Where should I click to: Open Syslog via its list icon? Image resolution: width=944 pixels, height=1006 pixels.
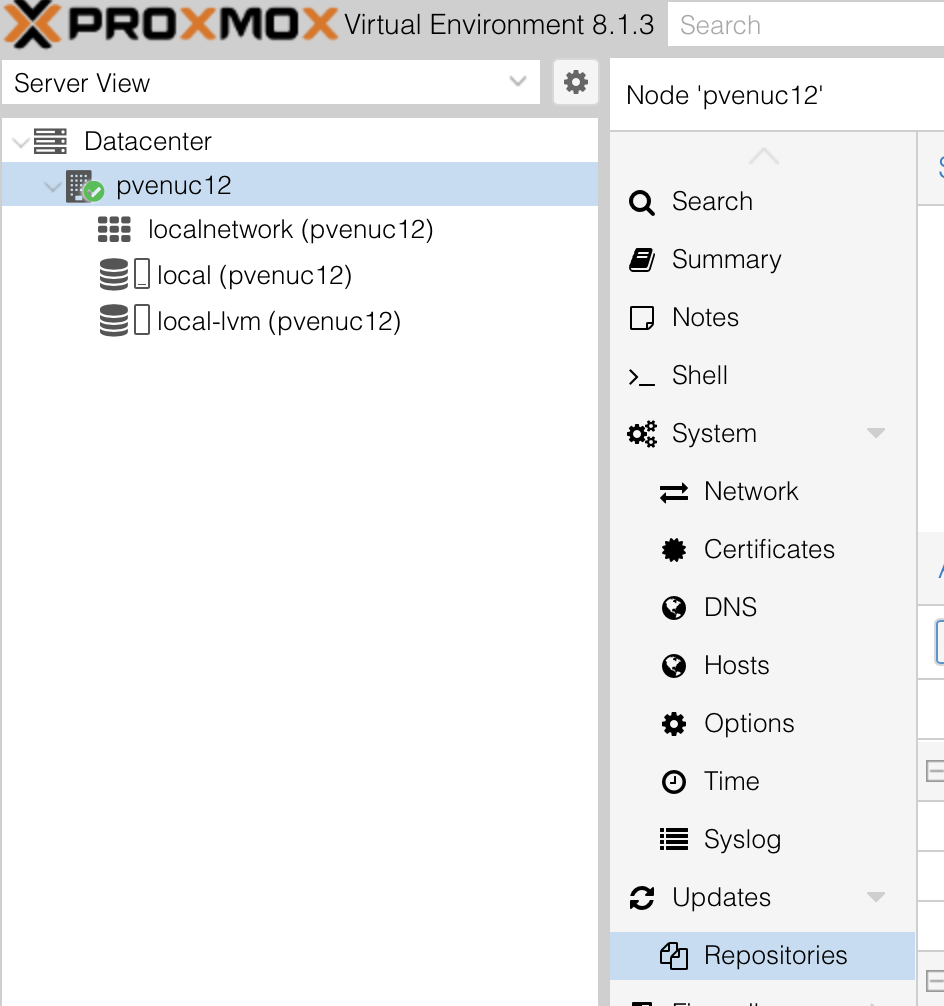click(674, 839)
